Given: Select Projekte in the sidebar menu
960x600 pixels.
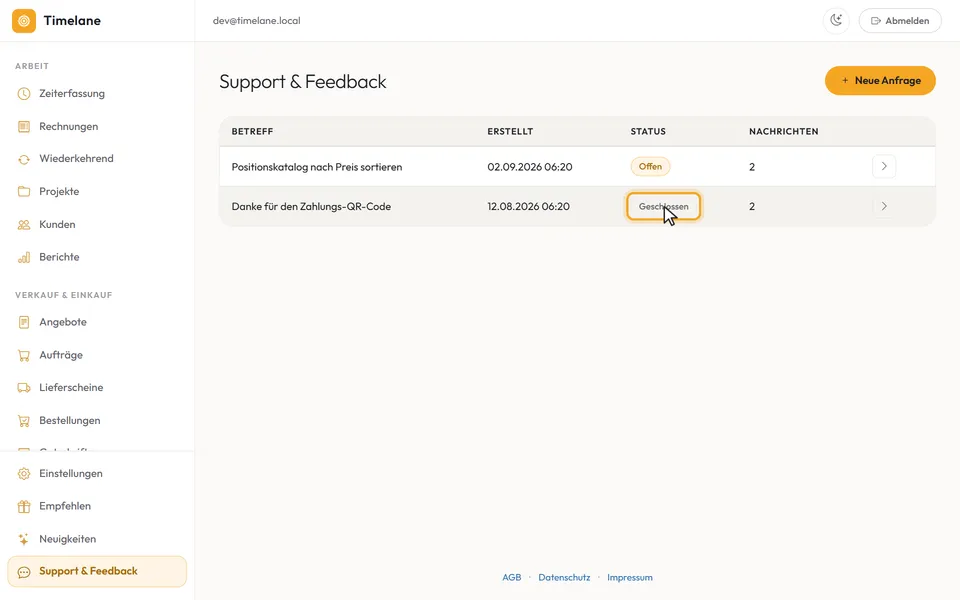Looking at the screenshot, I should tap(97, 192).
